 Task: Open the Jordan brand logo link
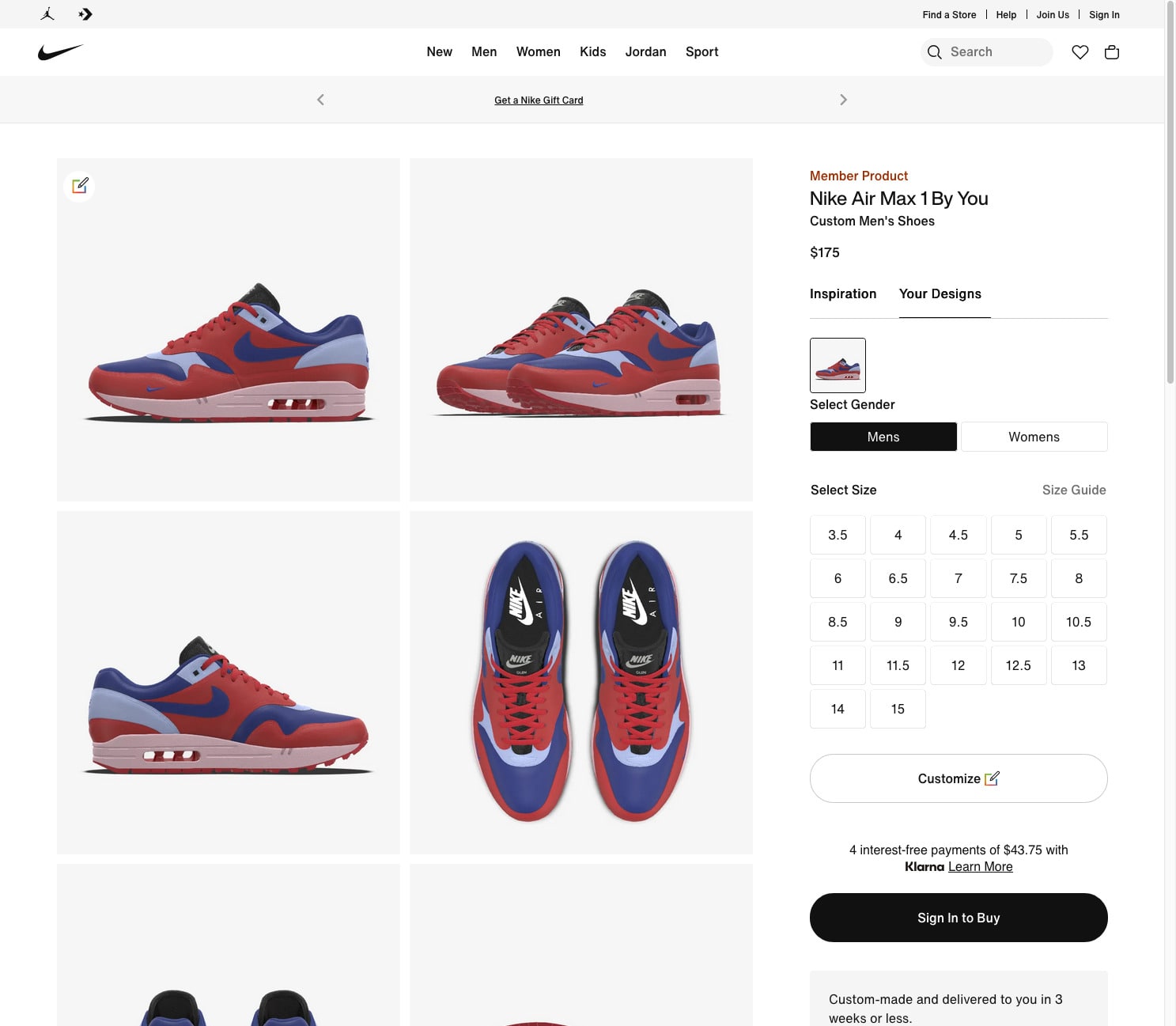[47, 14]
